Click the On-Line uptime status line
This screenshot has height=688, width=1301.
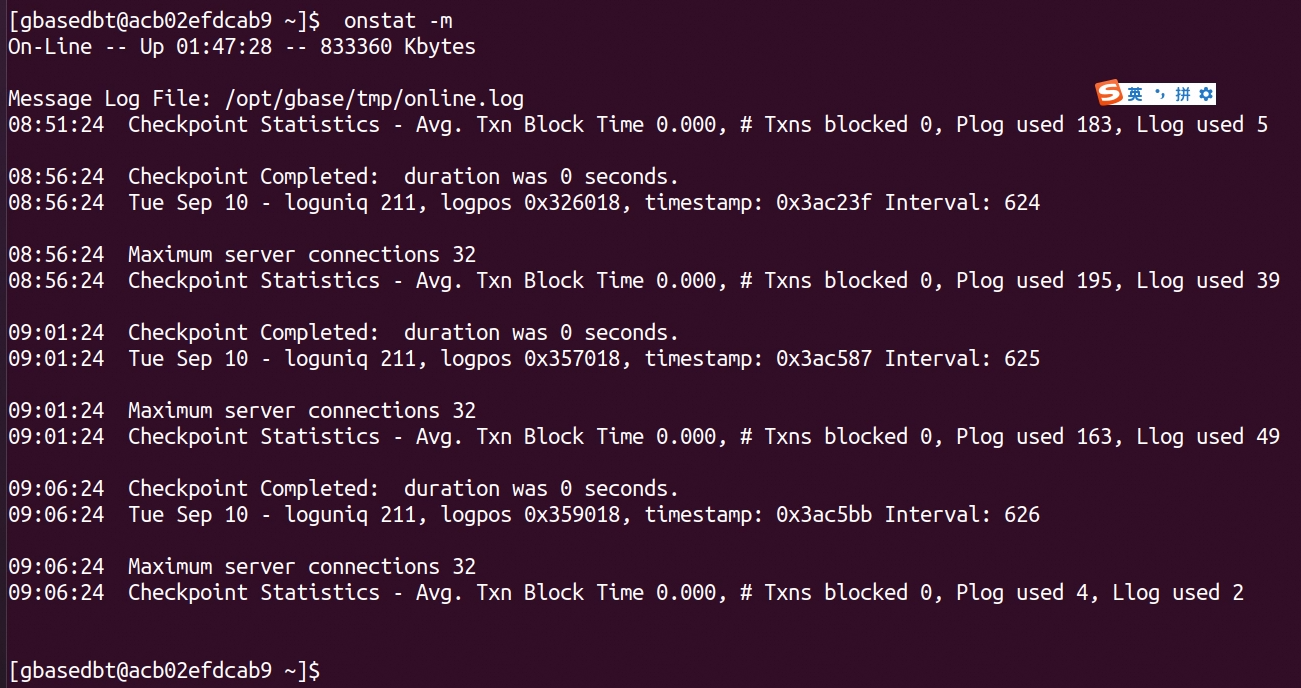click(x=242, y=47)
